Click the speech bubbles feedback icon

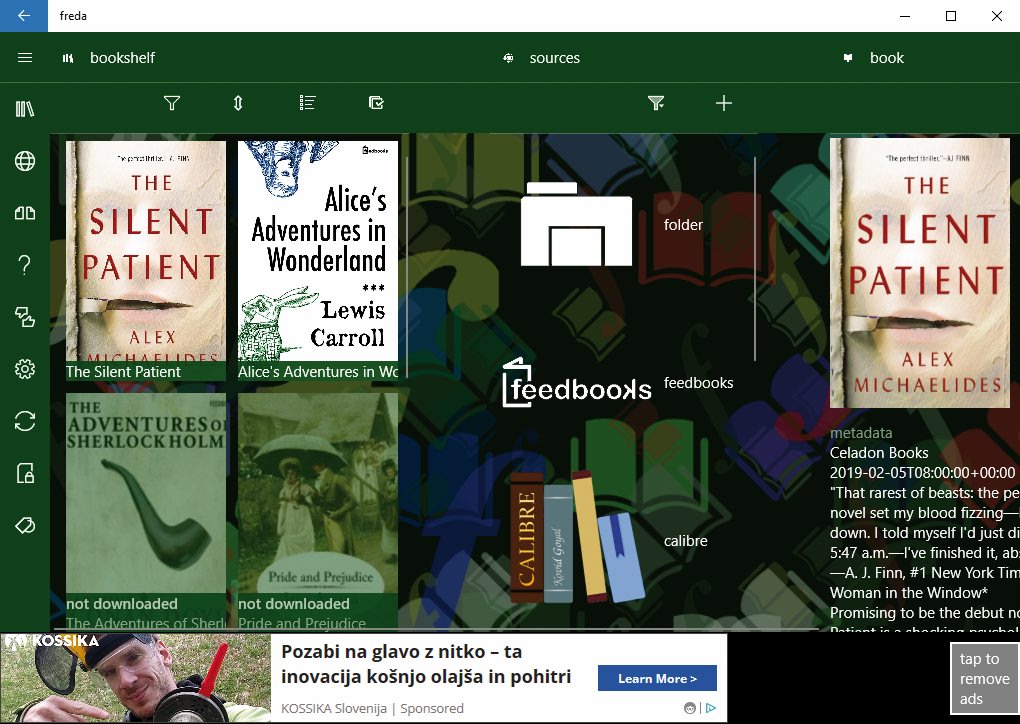[x=25, y=317]
